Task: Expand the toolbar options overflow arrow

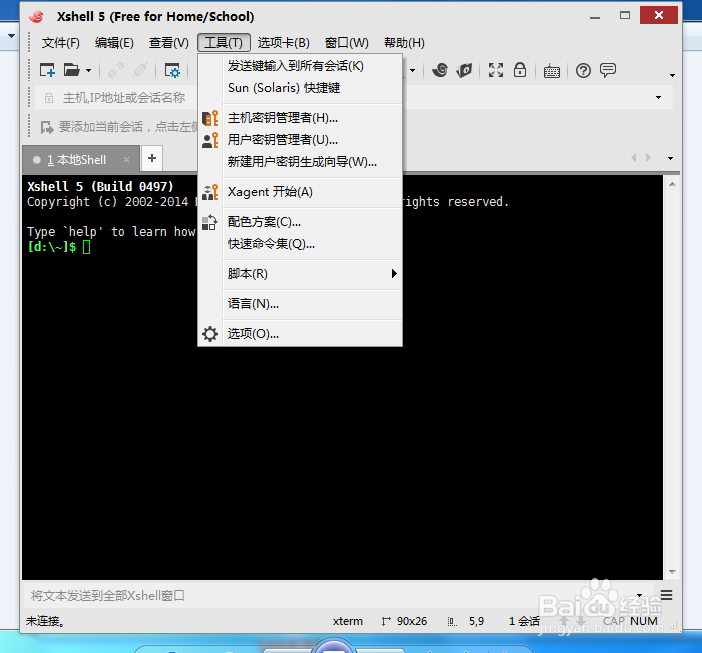Action: [x=672, y=75]
